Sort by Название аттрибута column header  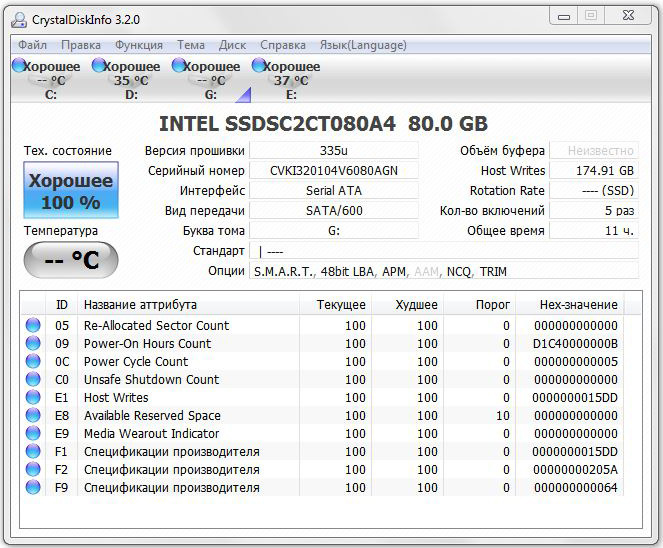coord(189,305)
